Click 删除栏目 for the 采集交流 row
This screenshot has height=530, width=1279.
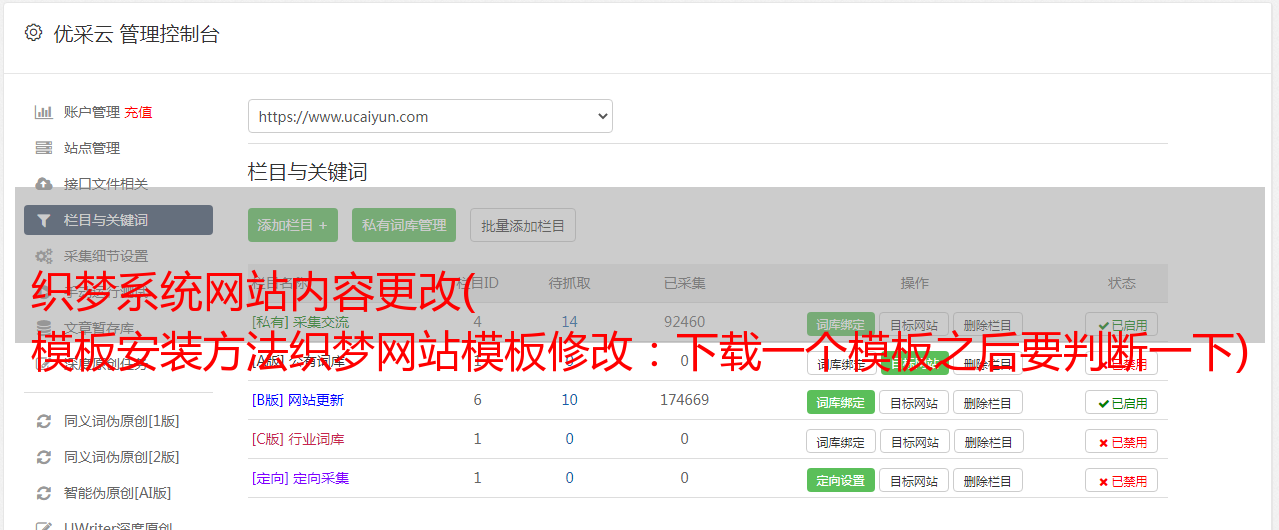[x=988, y=324]
